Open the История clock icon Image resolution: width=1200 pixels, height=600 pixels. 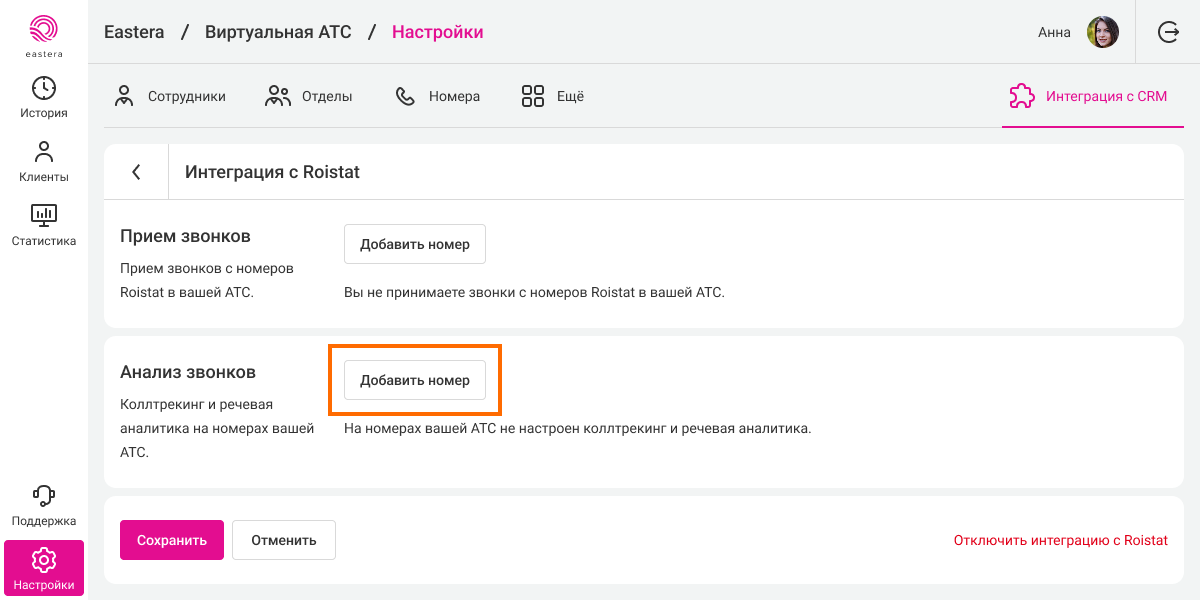(44, 88)
